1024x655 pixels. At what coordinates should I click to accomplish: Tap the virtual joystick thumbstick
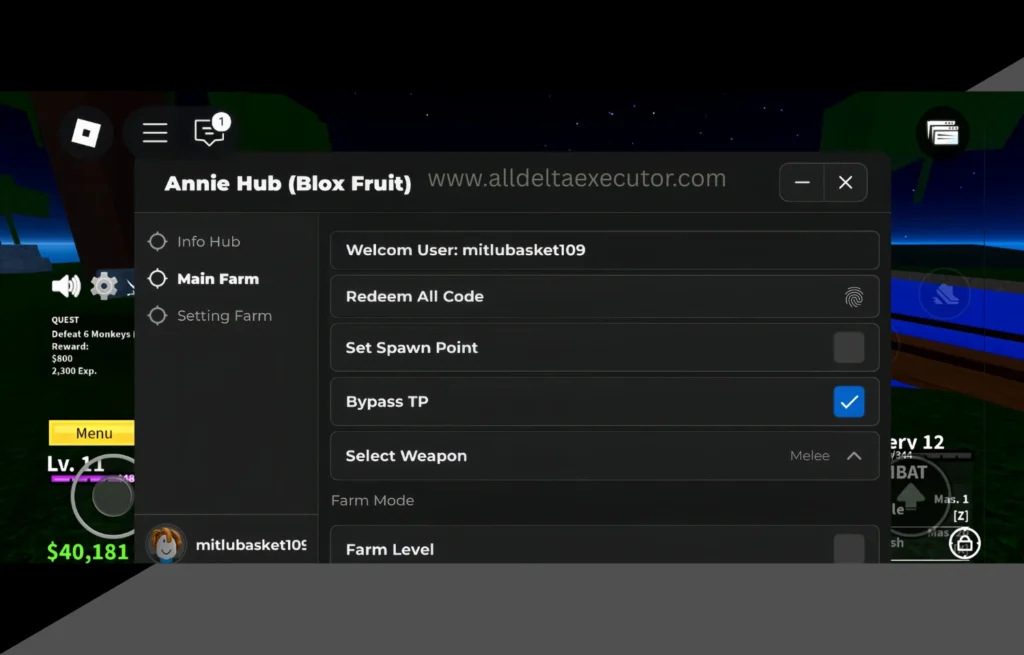(x=111, y=497)
